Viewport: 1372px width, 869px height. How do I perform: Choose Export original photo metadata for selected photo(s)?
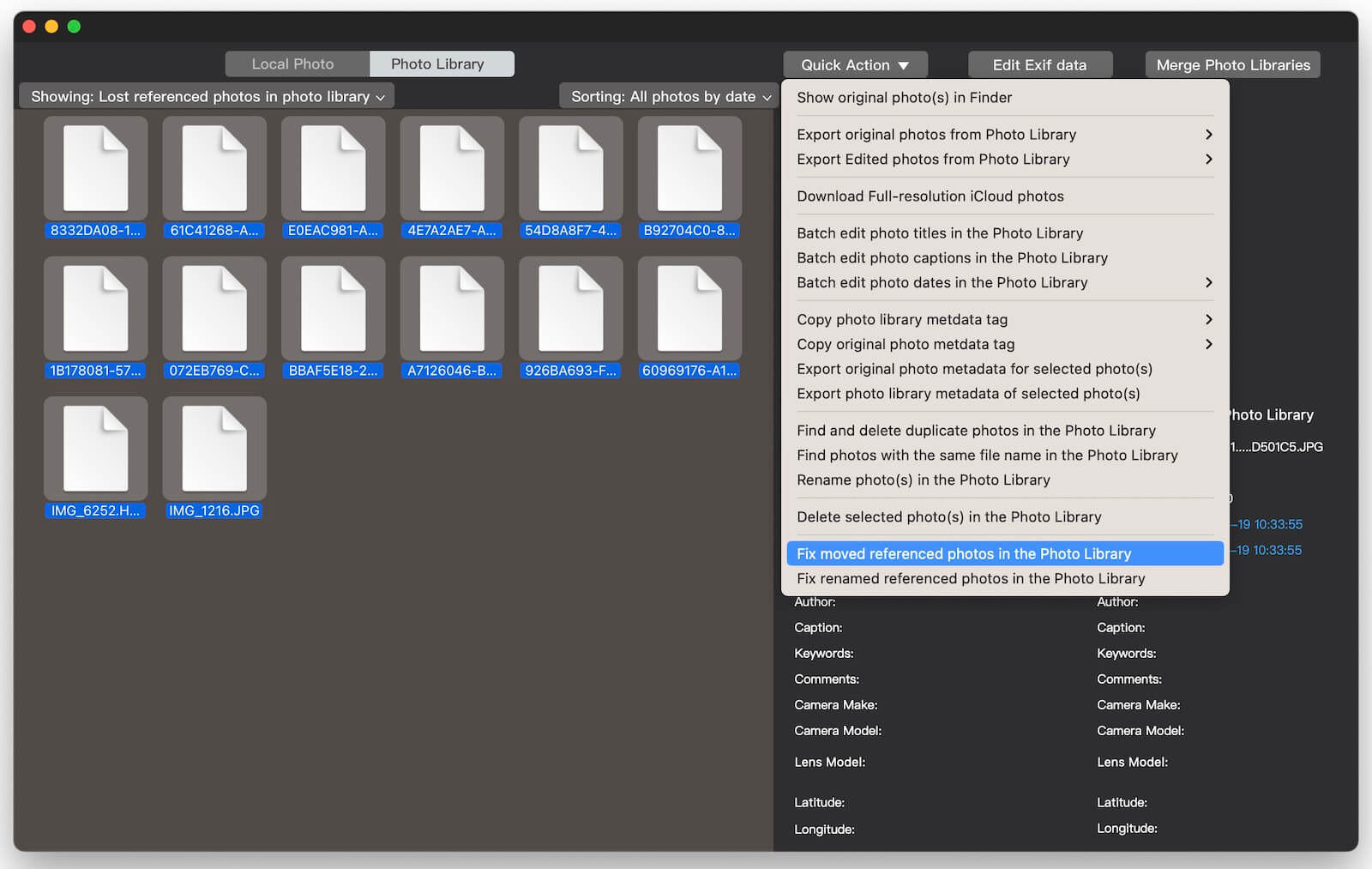(1005, 370)
